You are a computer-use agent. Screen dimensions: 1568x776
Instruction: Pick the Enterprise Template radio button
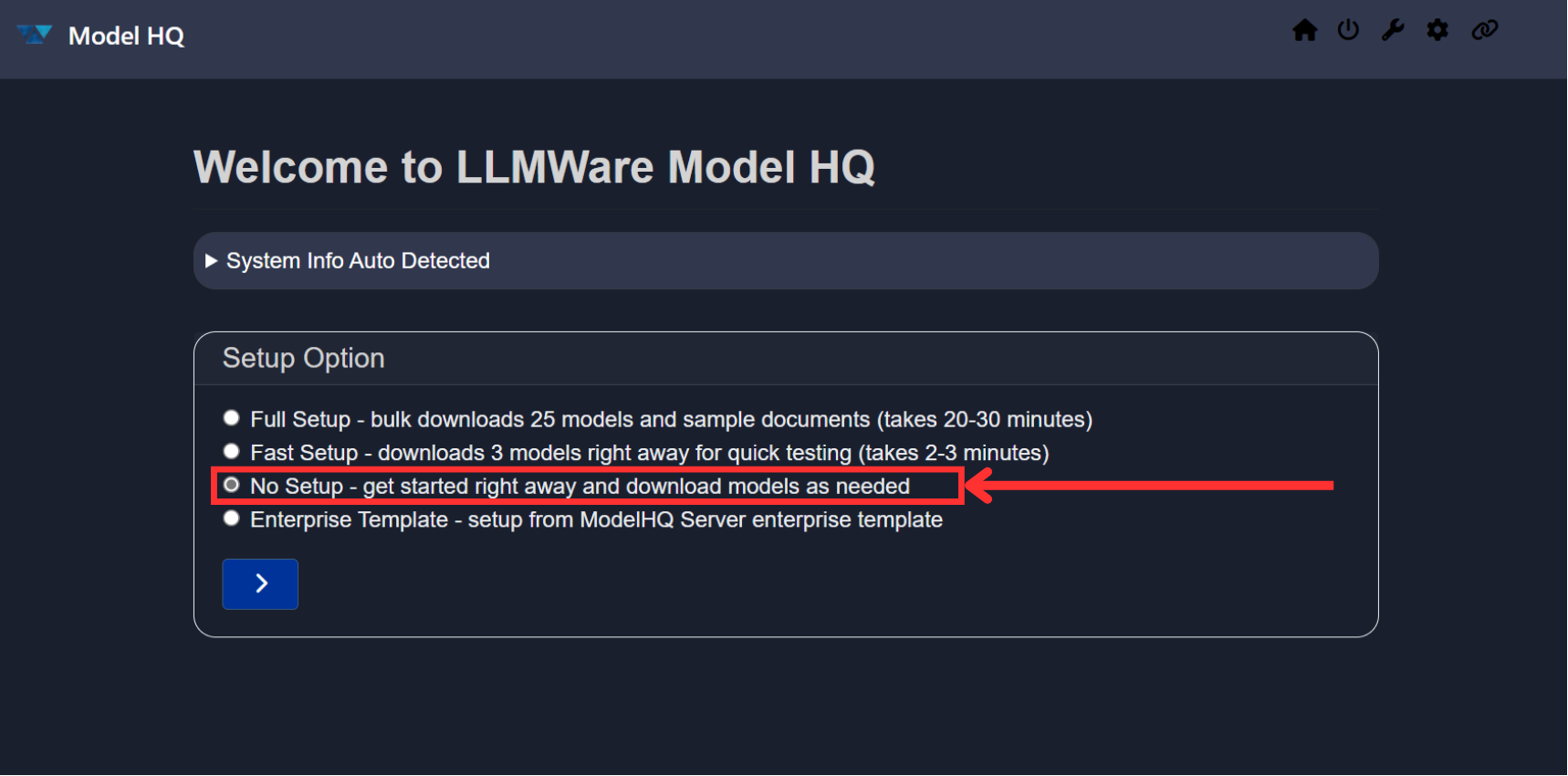[232, 519]
